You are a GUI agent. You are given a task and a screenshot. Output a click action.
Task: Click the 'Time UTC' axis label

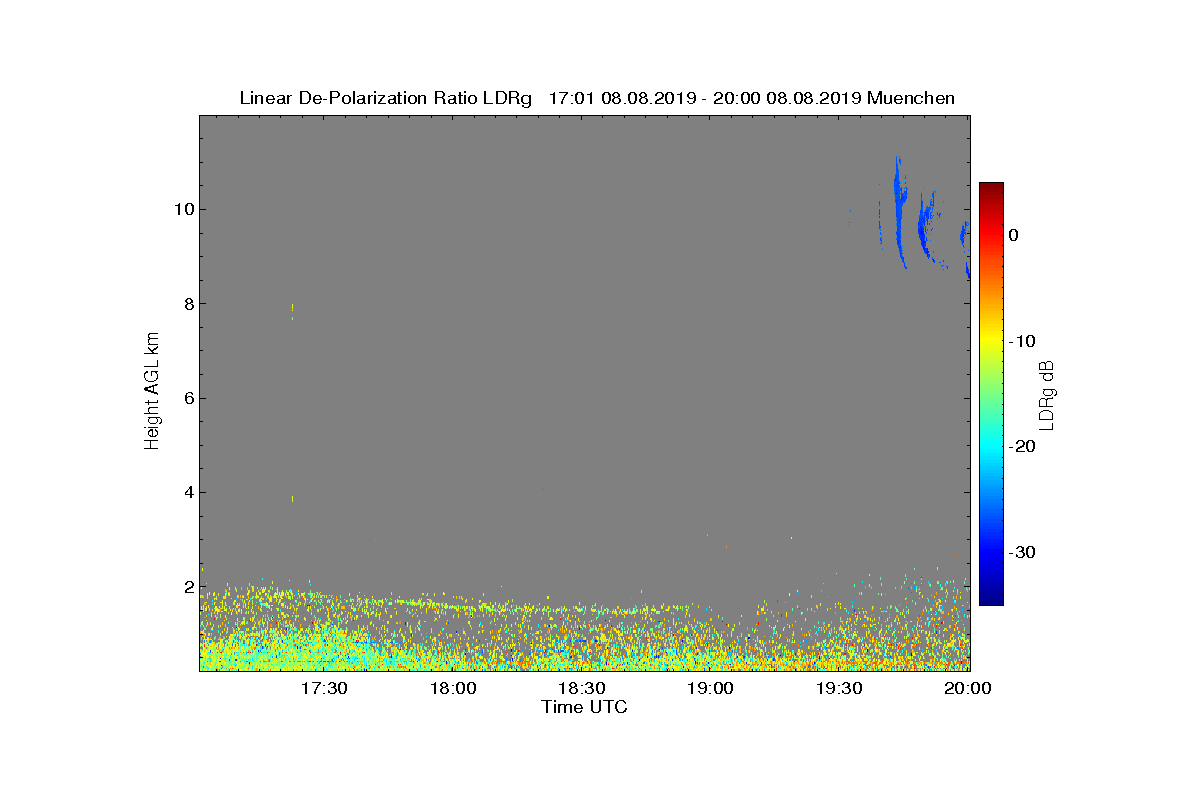[585, 707]
